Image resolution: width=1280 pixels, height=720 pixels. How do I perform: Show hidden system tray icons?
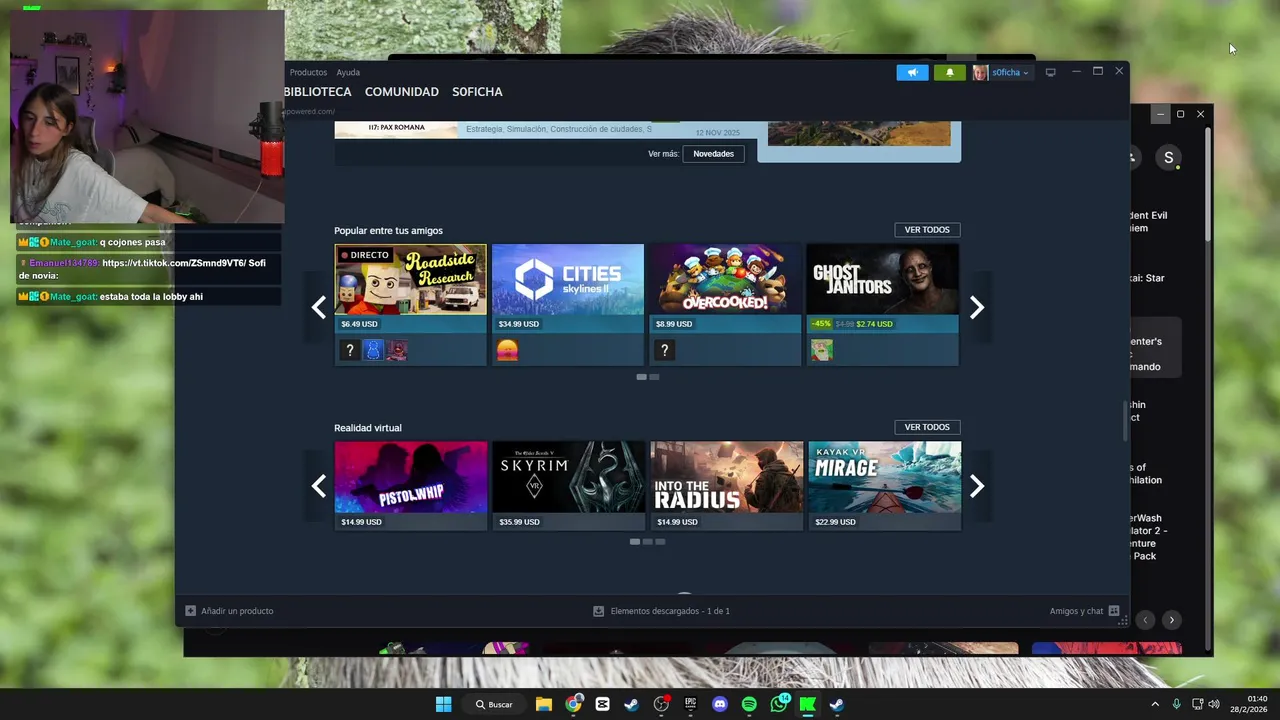[1155, 704]
